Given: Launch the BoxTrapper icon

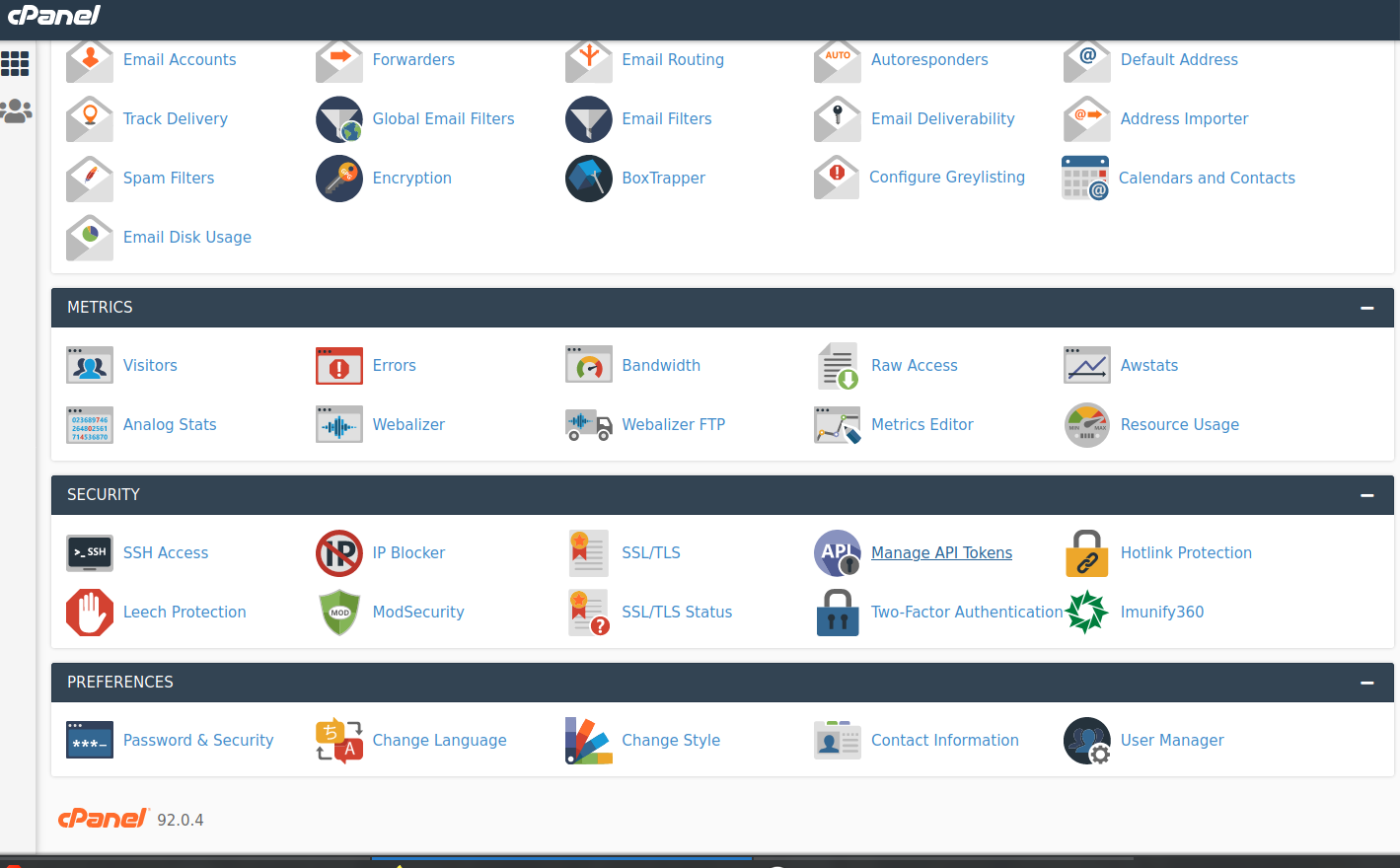Looking at the screenshot, I should click(x=589, y=179).
